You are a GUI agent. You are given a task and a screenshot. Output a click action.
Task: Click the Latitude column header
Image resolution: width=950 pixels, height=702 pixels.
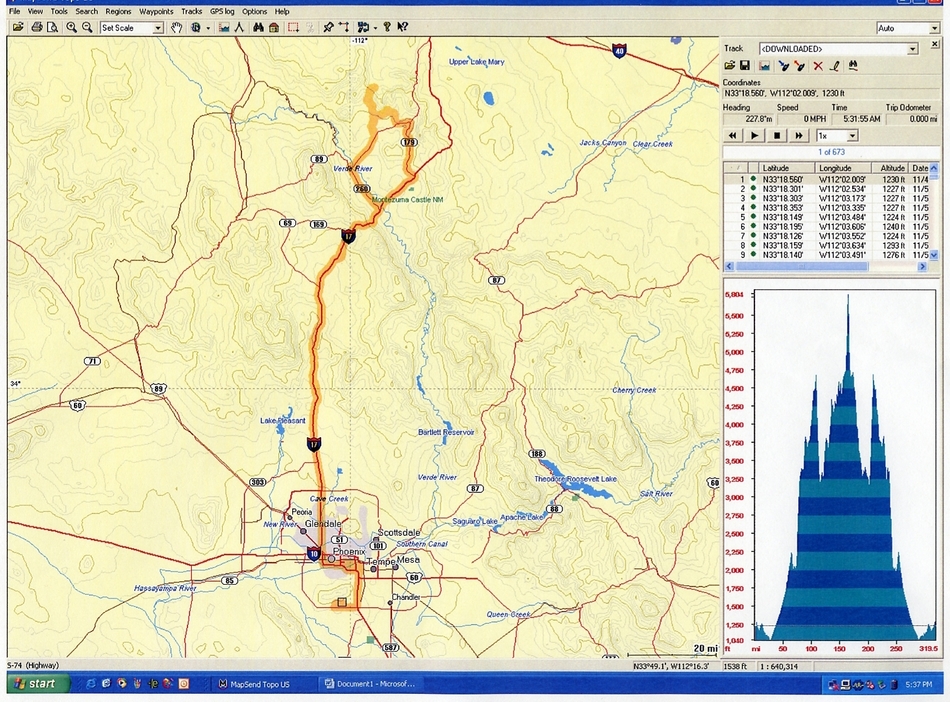[786, 168]
